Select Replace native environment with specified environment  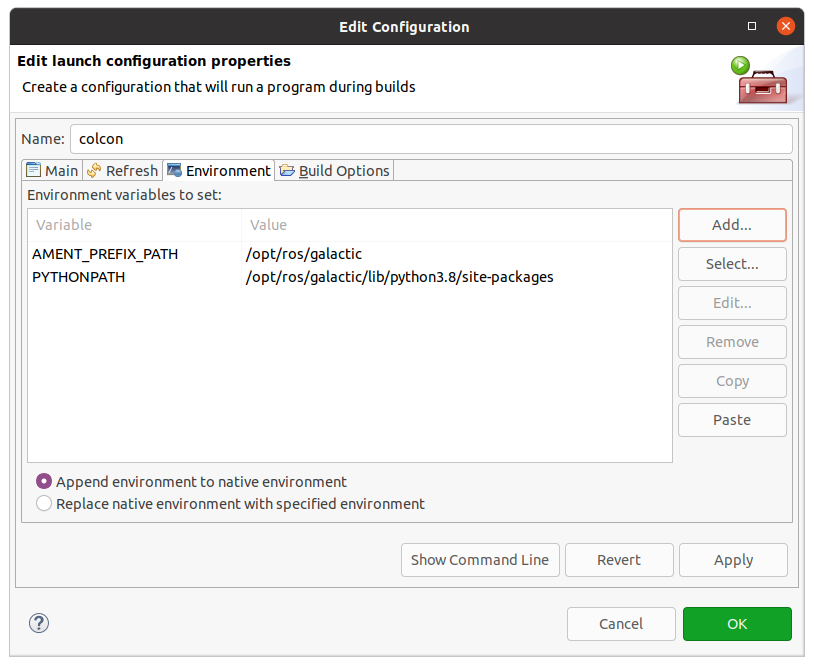tap(43, 503)
